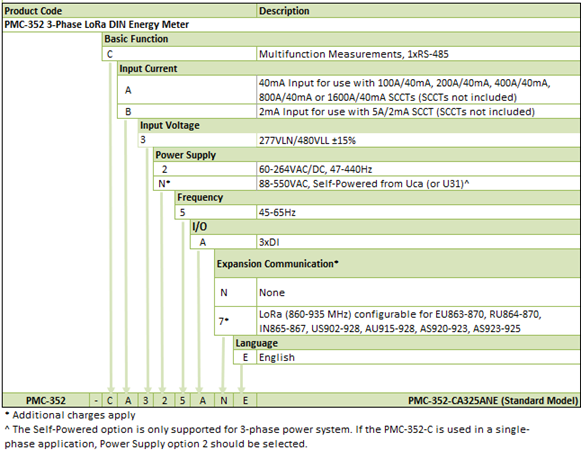Click the Self-Powered option footnote text
Image resolution: width=581 pixels, height=450 pixels.
tap(267, 437)
